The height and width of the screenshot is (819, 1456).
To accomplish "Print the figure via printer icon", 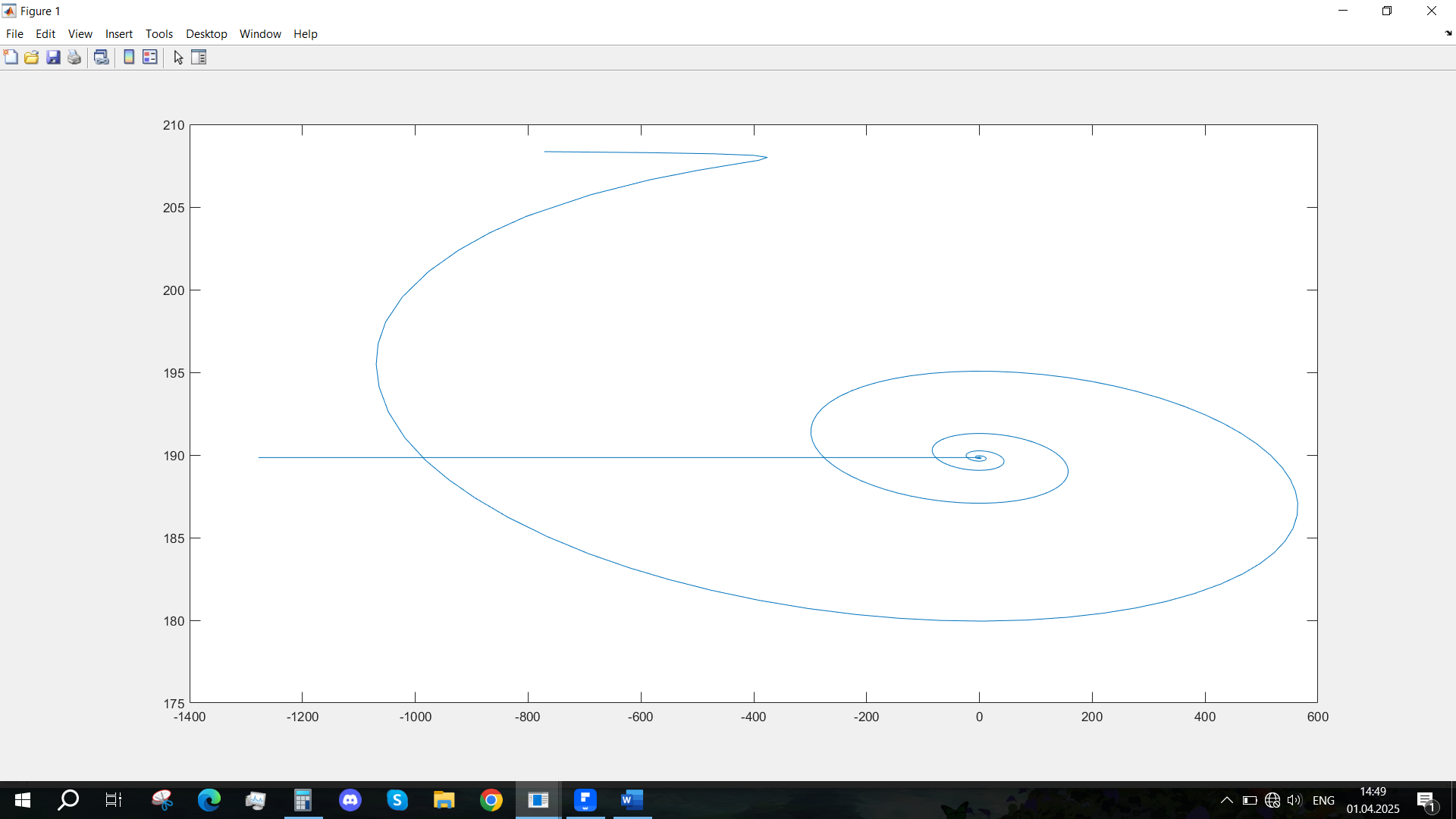I will pos(74,57).
